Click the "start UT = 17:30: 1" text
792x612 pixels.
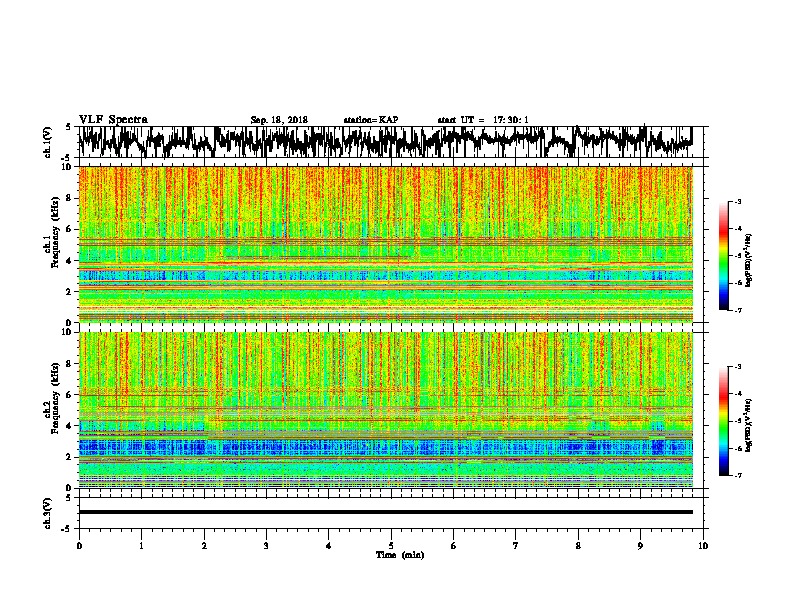point(483,120)
